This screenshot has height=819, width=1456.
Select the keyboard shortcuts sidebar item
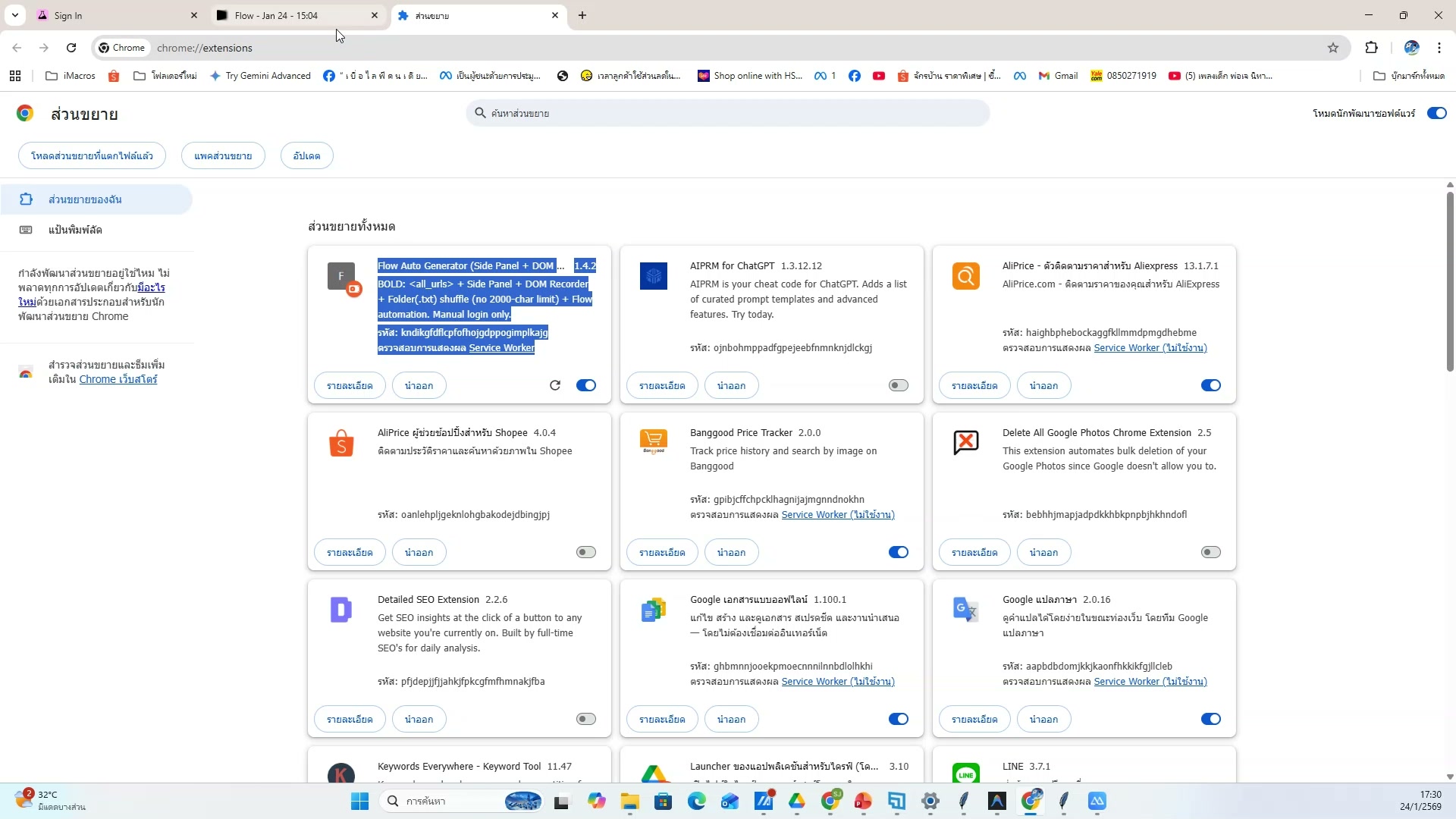click(x=74, y=230)
